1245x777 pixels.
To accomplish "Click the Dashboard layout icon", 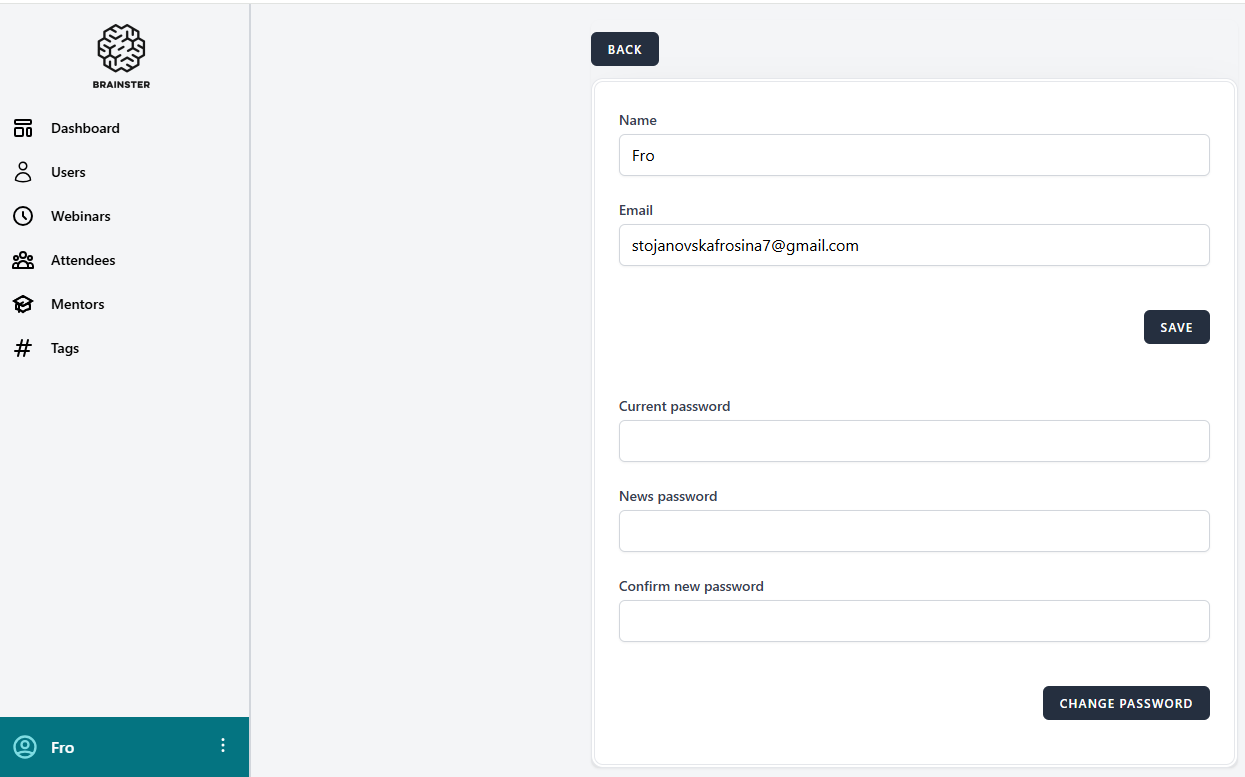I will (23, 128).
